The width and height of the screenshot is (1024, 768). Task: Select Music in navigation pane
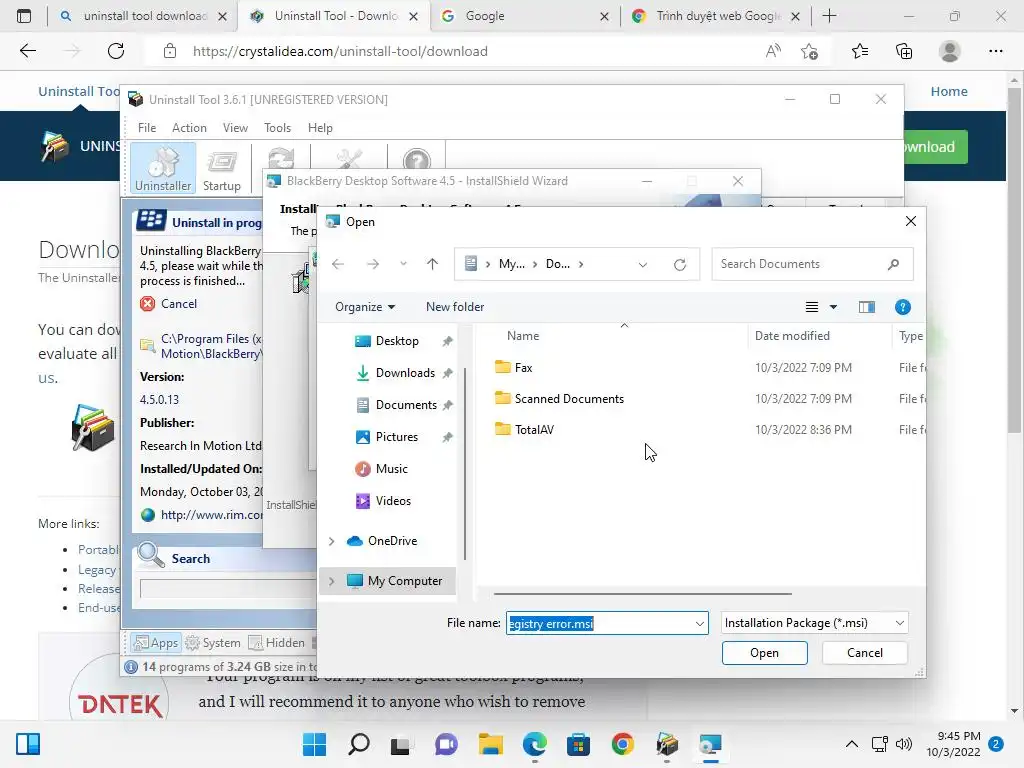click(x=391, y=469)
